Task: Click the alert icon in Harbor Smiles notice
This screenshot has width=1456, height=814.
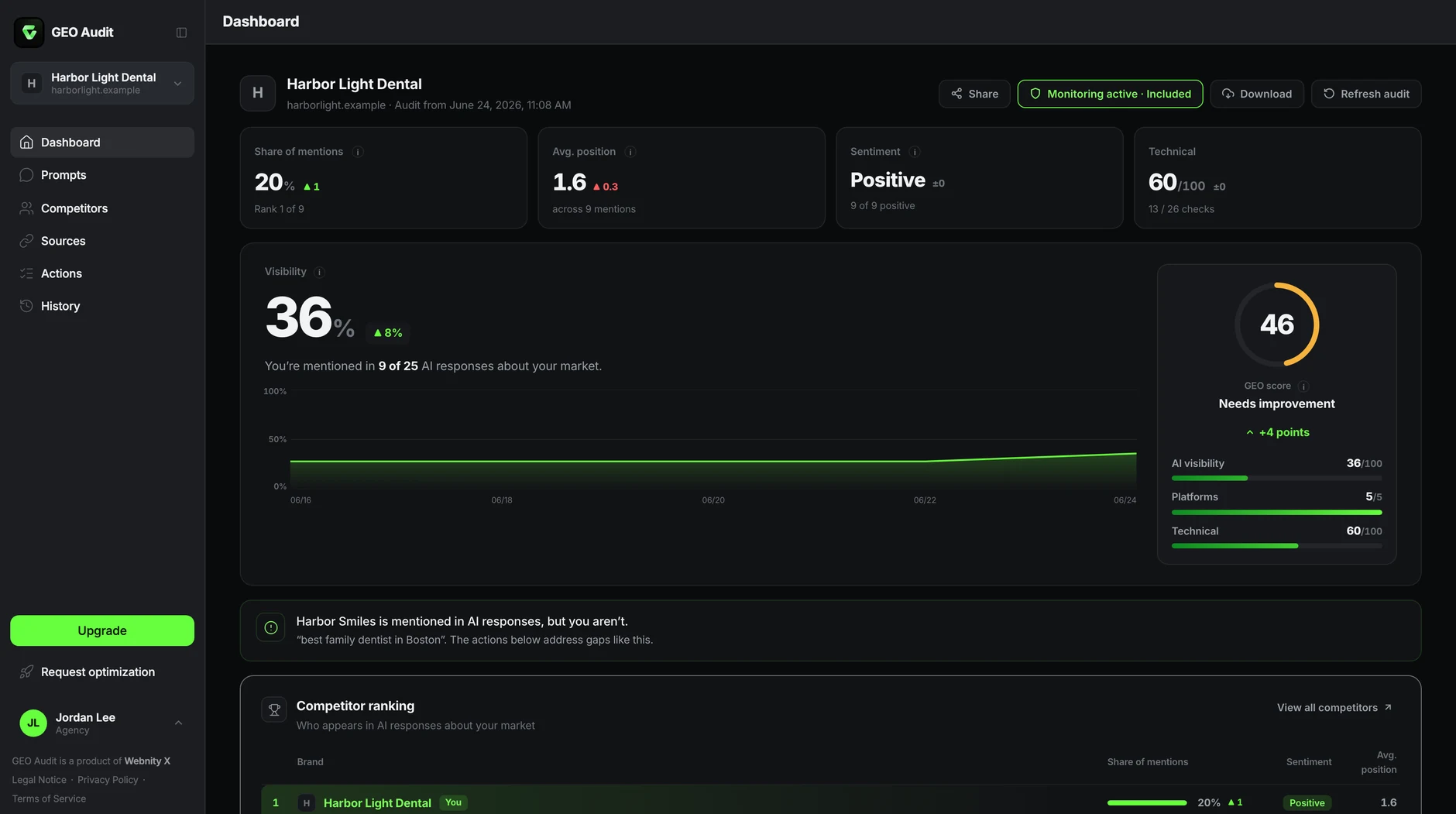Action: click(x=271, y=628)
